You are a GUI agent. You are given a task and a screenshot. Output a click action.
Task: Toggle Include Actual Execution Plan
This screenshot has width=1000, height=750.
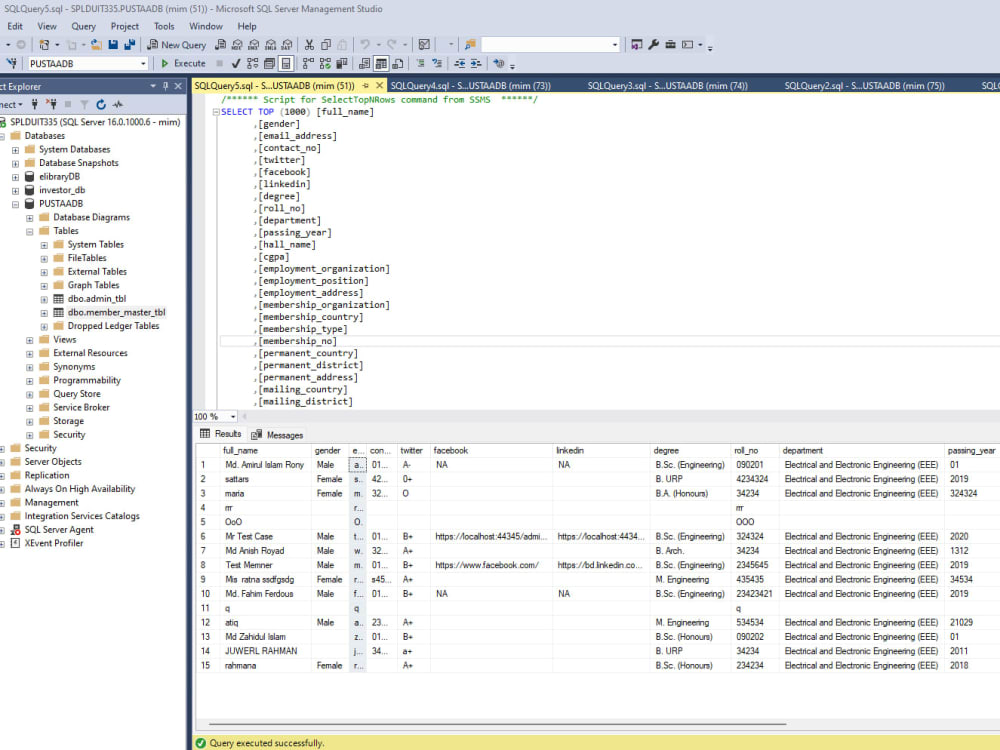coord(309,63)
